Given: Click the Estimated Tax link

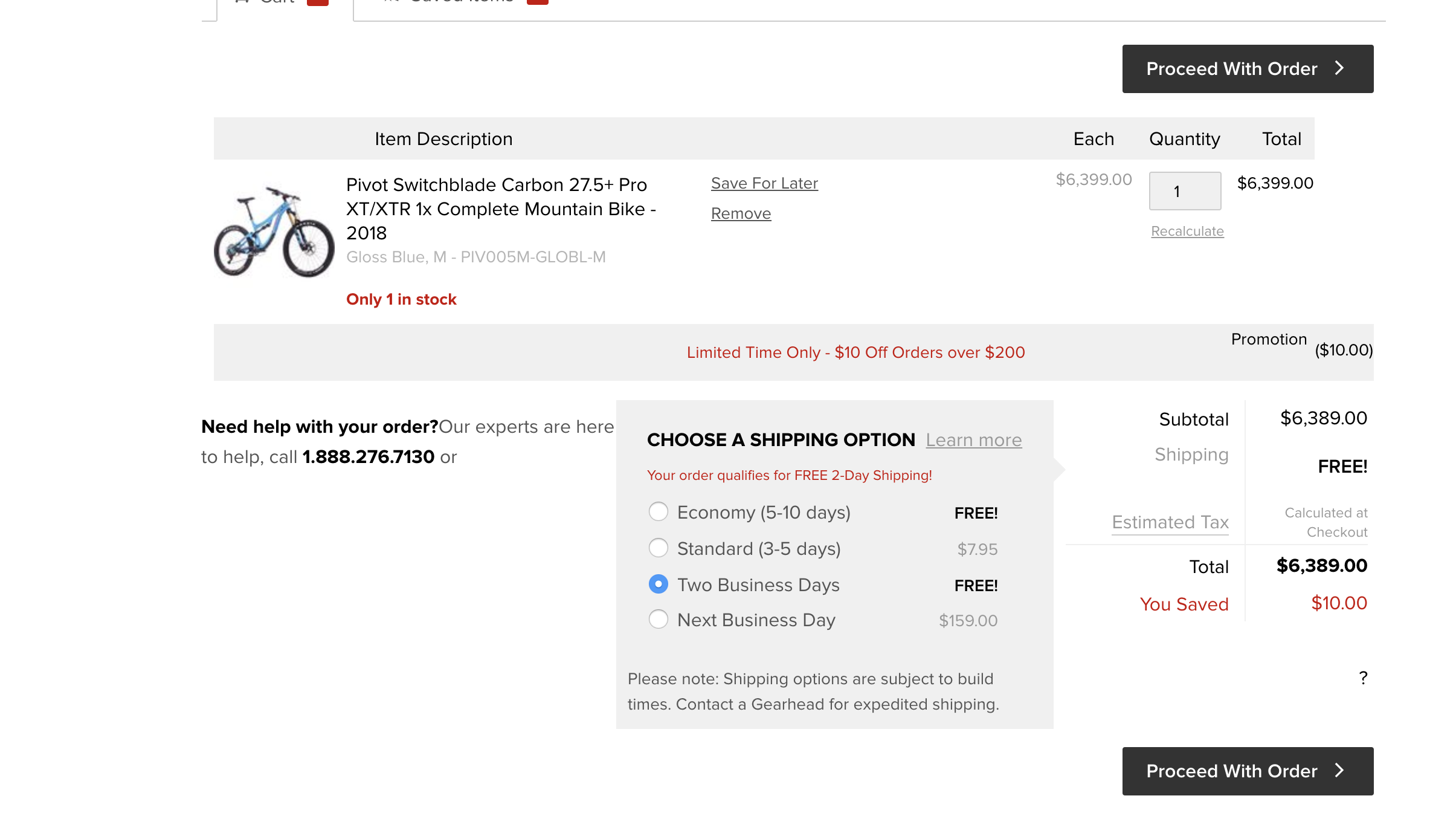Looking at the screenshot, I should [1170, 522].
